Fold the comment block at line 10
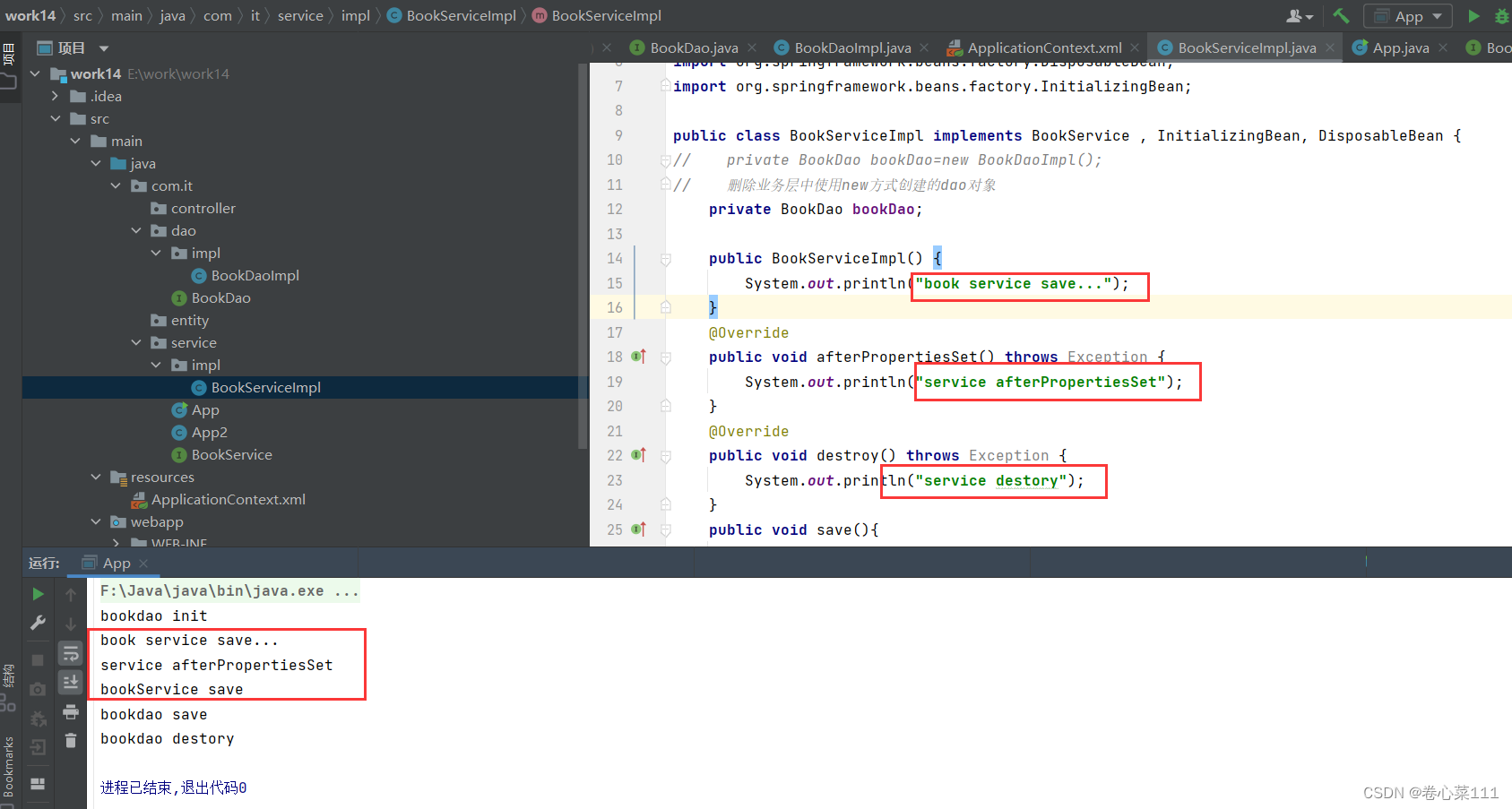 coord(666,160)
